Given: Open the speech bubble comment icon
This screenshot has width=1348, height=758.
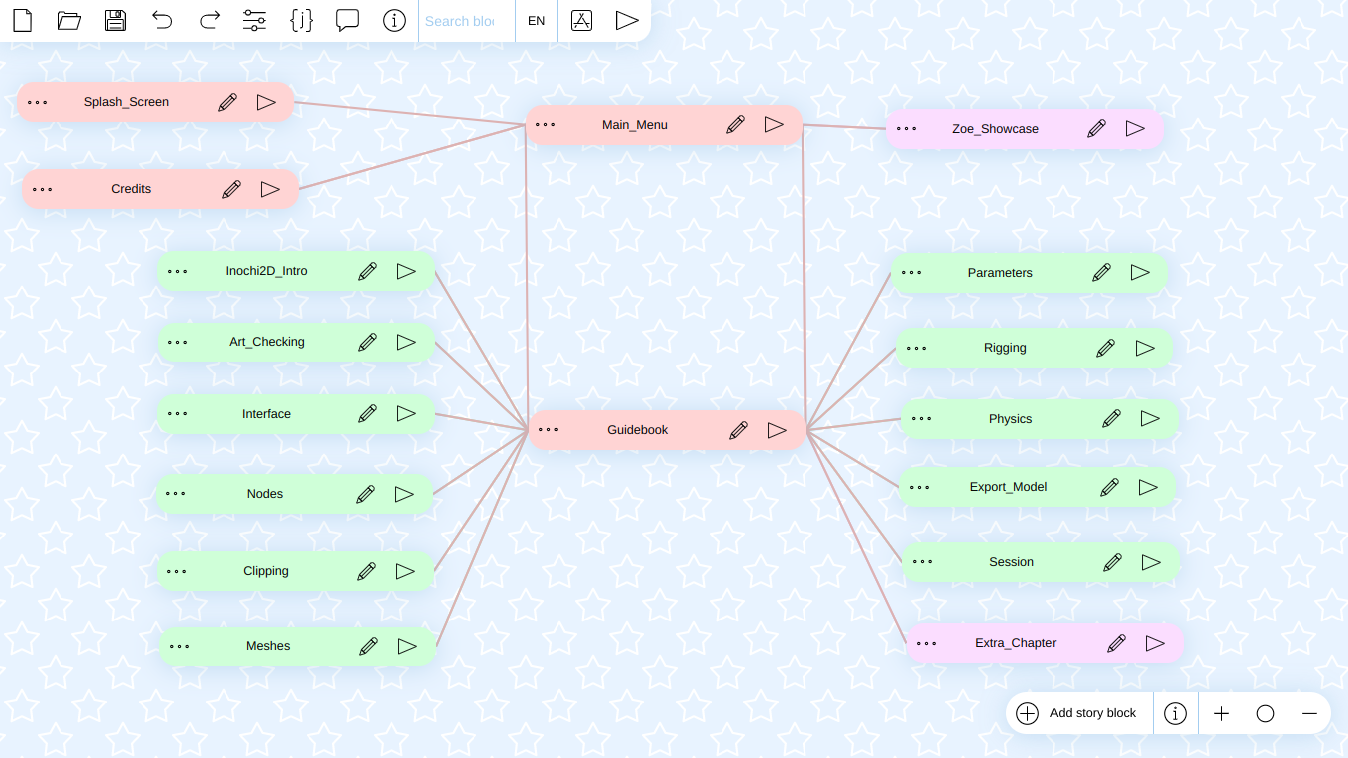Looking at the screenshot, I should coord(347,20).
